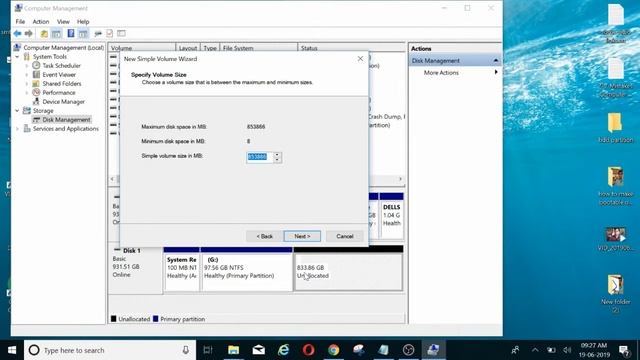Toggle Show/Hide Console Tree toolbar icon
The image size is (640, 360).
[56, 33]
